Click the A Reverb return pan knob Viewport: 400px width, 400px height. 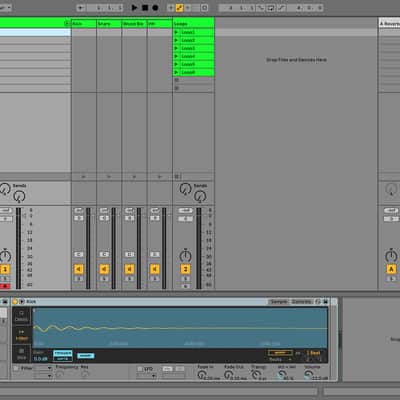391,256
